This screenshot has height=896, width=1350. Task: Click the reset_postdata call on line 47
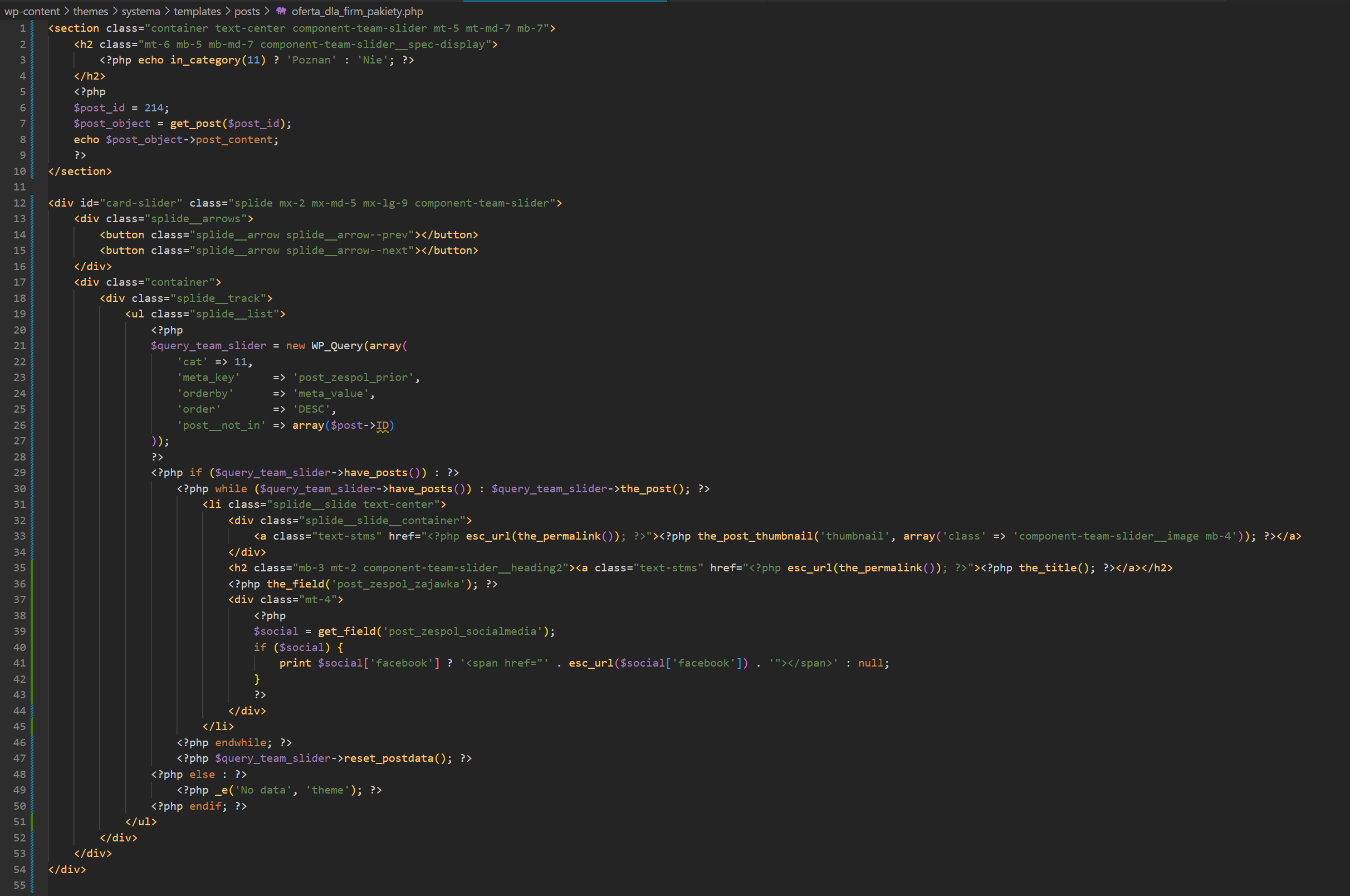click(x=393, y=758)
